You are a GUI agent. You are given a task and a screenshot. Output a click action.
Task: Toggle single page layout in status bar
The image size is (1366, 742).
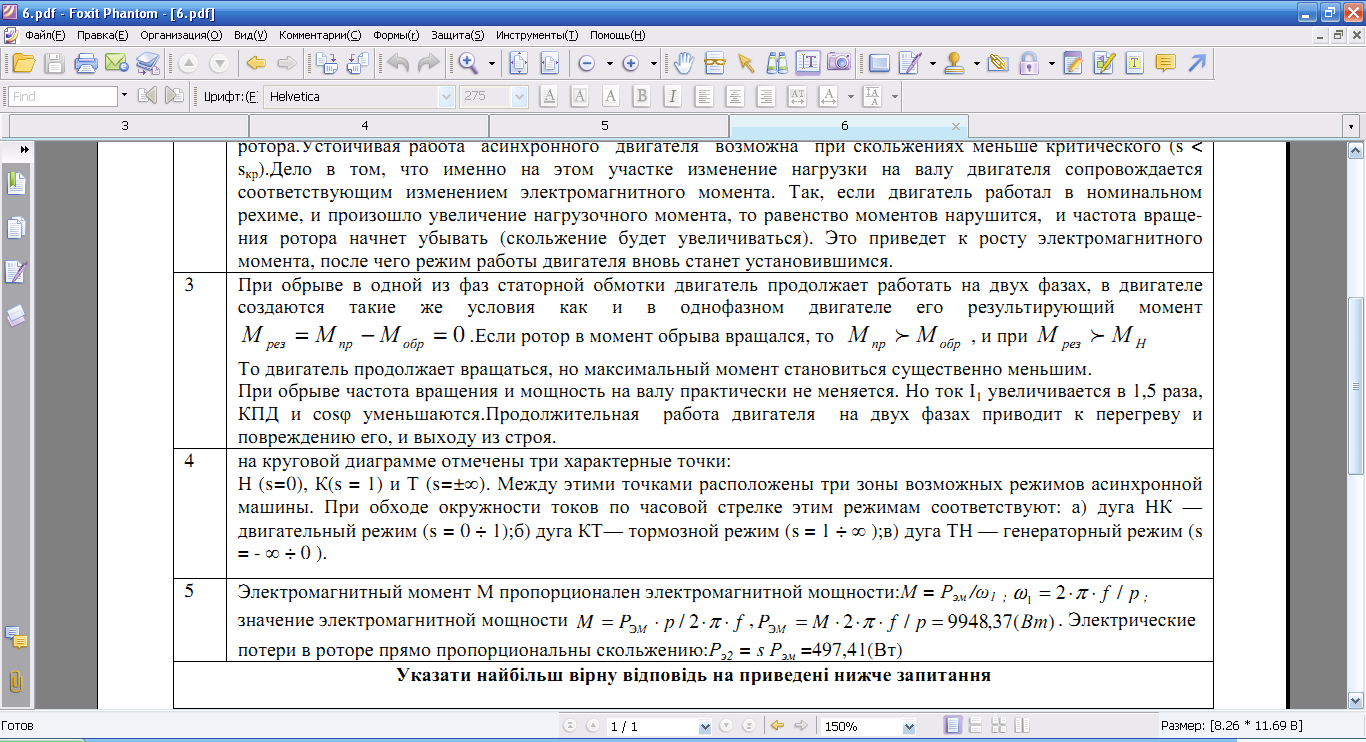953,726
